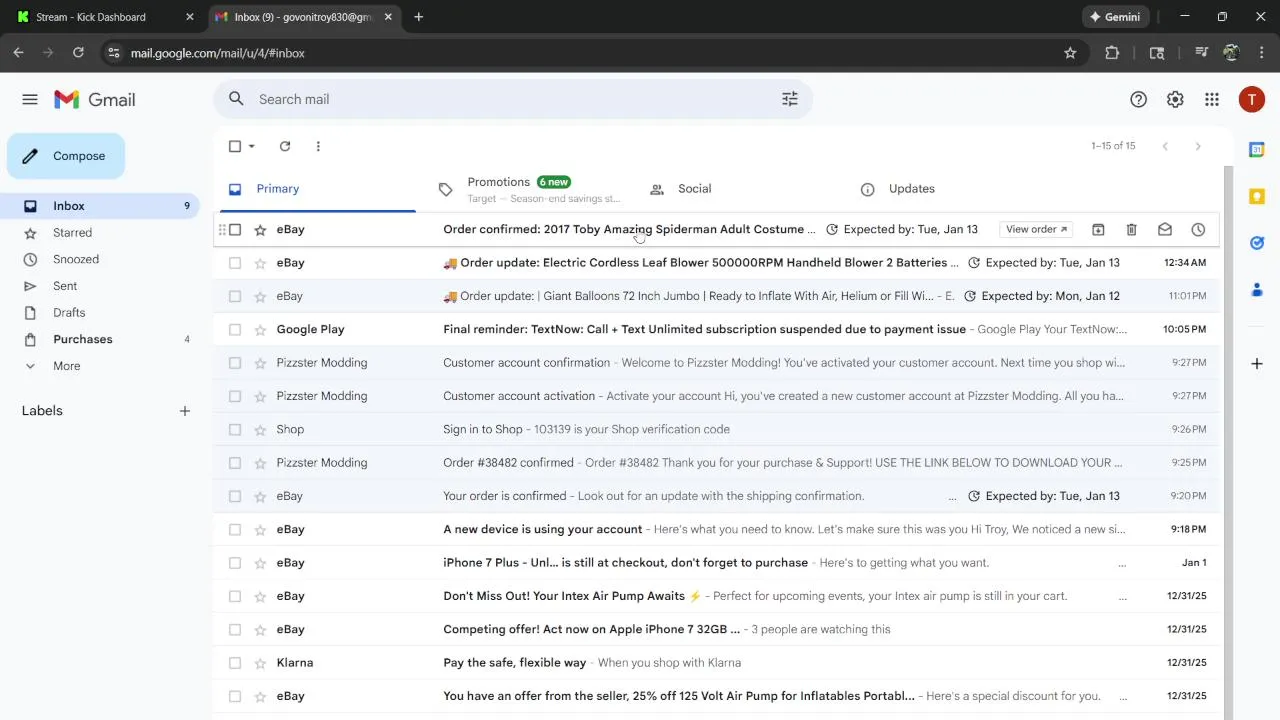Open the Snoozed folder

click(100, 259)
